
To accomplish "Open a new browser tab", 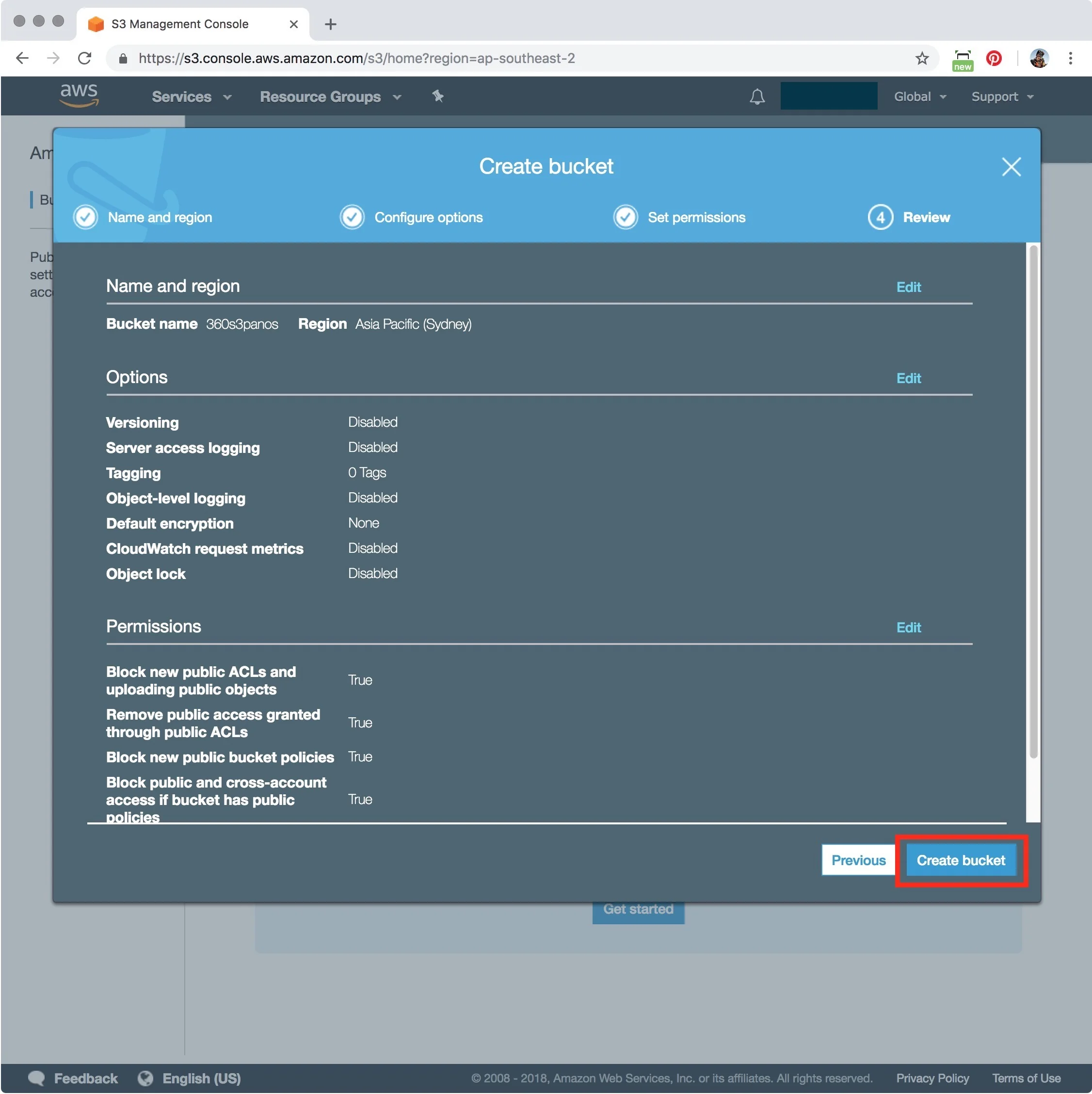I will click(x=331, y=24).
